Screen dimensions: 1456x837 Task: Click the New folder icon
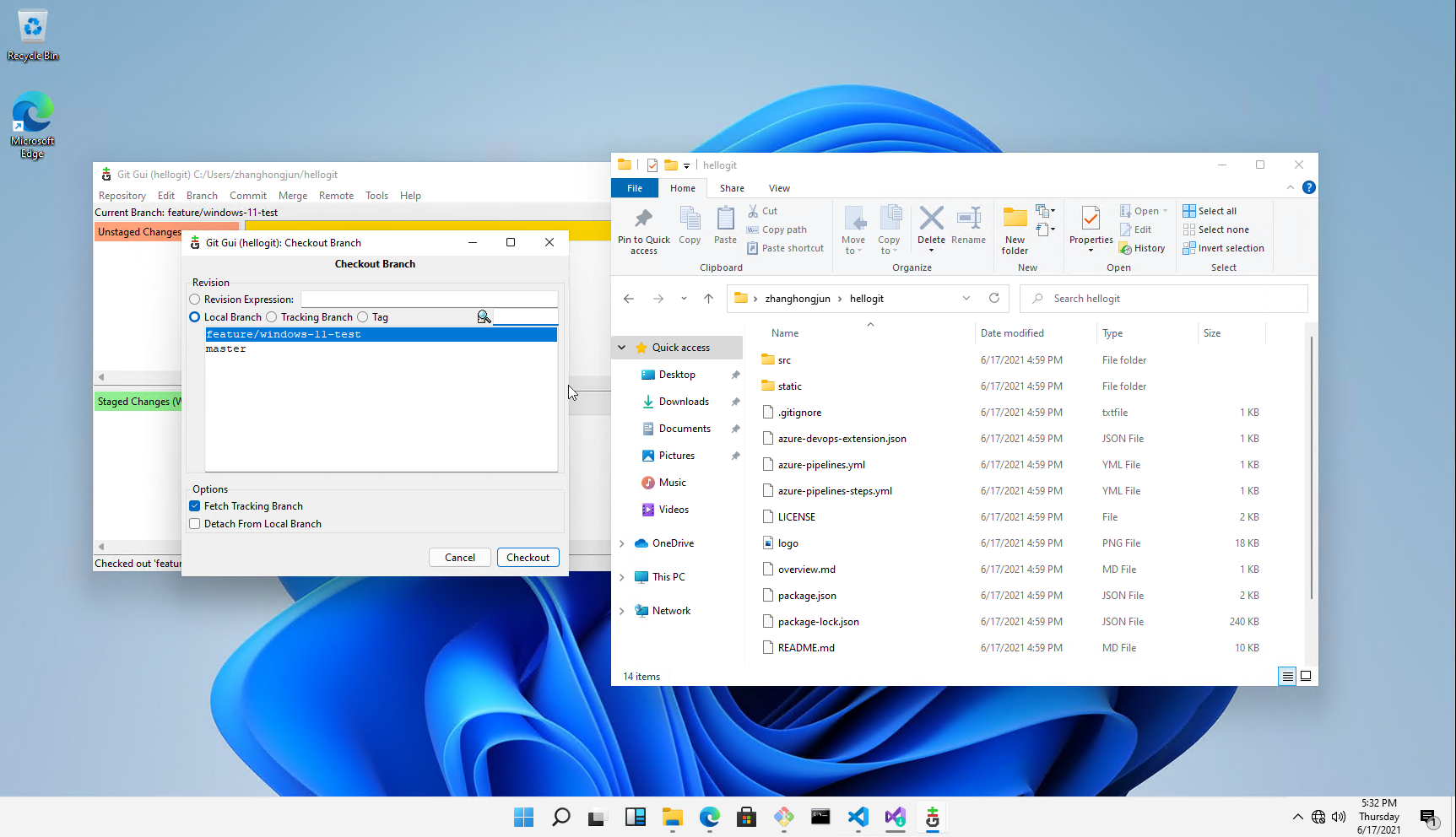pos(1015,219)
